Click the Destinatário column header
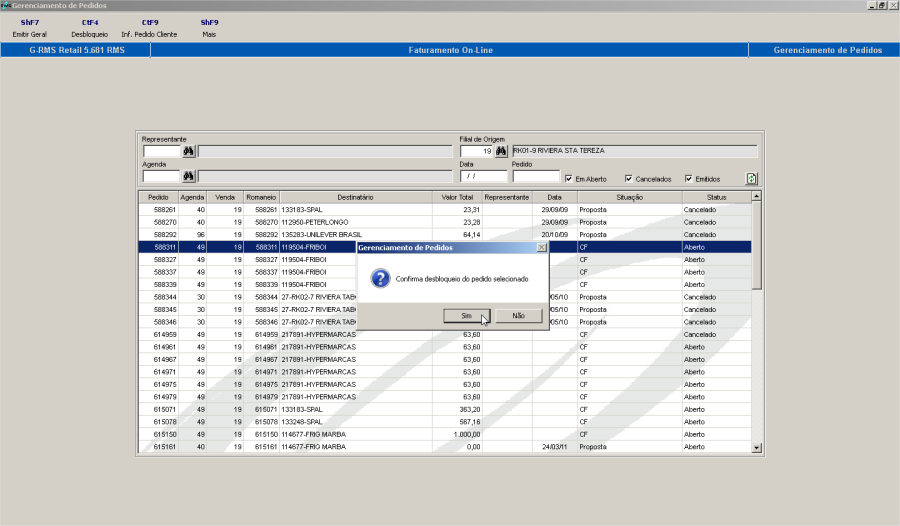 355,197
